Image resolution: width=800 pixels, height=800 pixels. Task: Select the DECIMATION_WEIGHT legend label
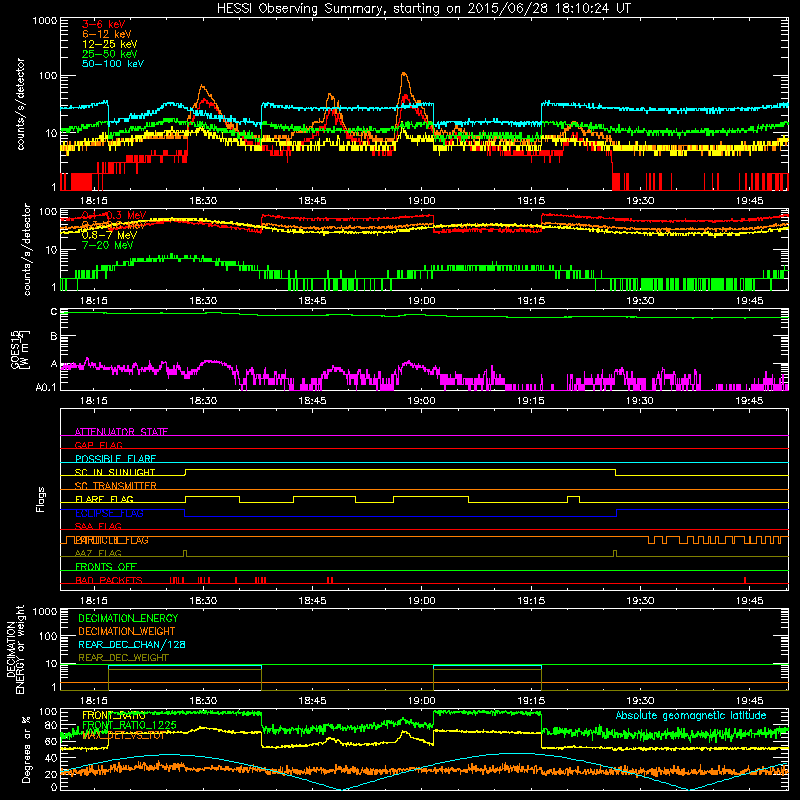tap(127, 631)
